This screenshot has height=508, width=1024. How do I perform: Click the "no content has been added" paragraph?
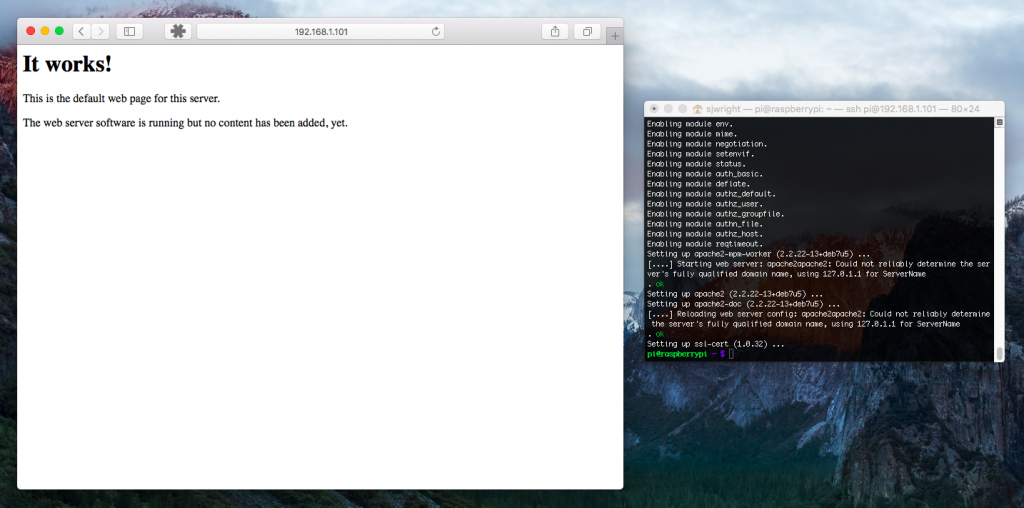tap(185, 123)
